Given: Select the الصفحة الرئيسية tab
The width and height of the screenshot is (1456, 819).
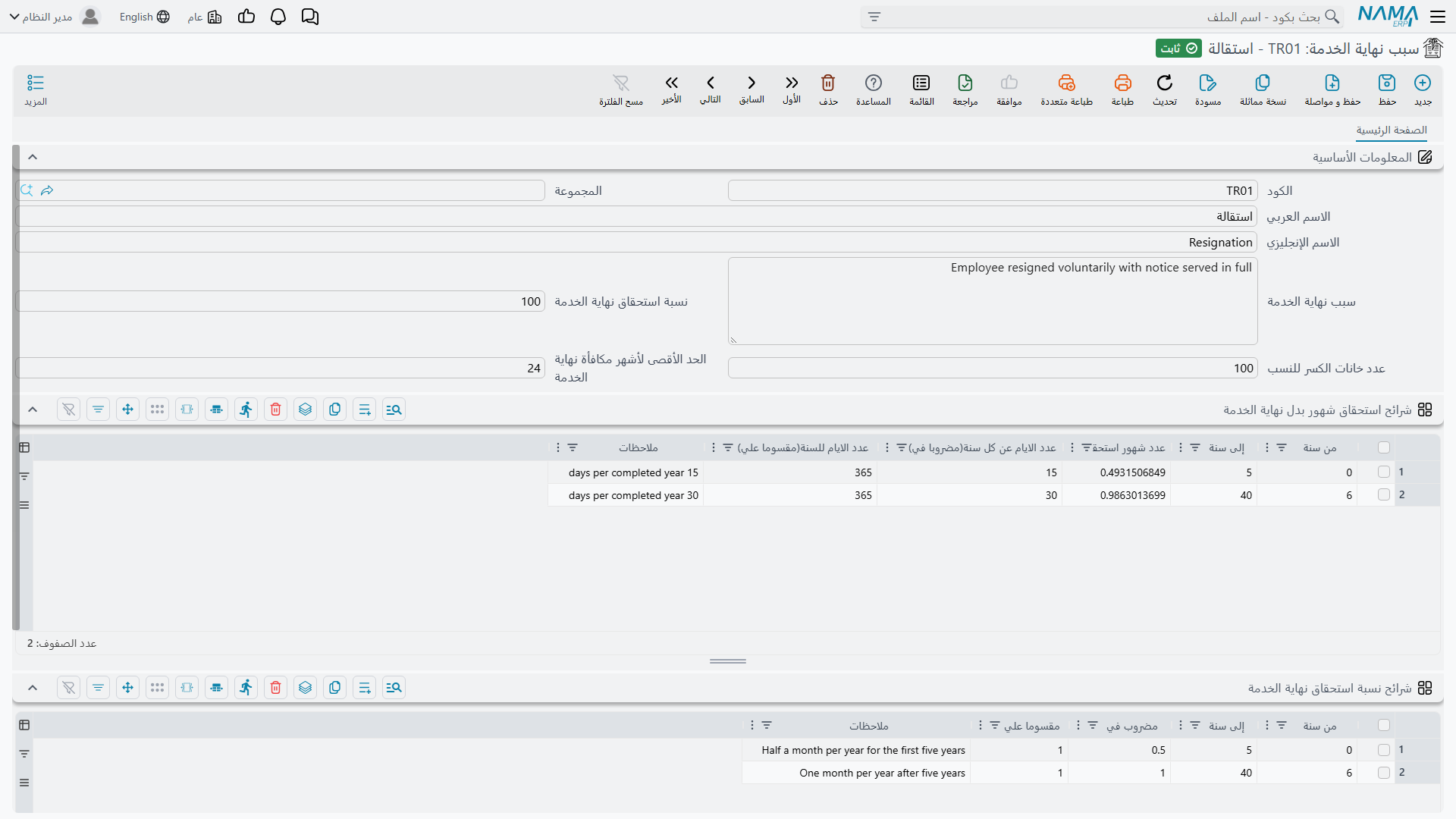Looking at the screenshot, I should pos(1392,130).
